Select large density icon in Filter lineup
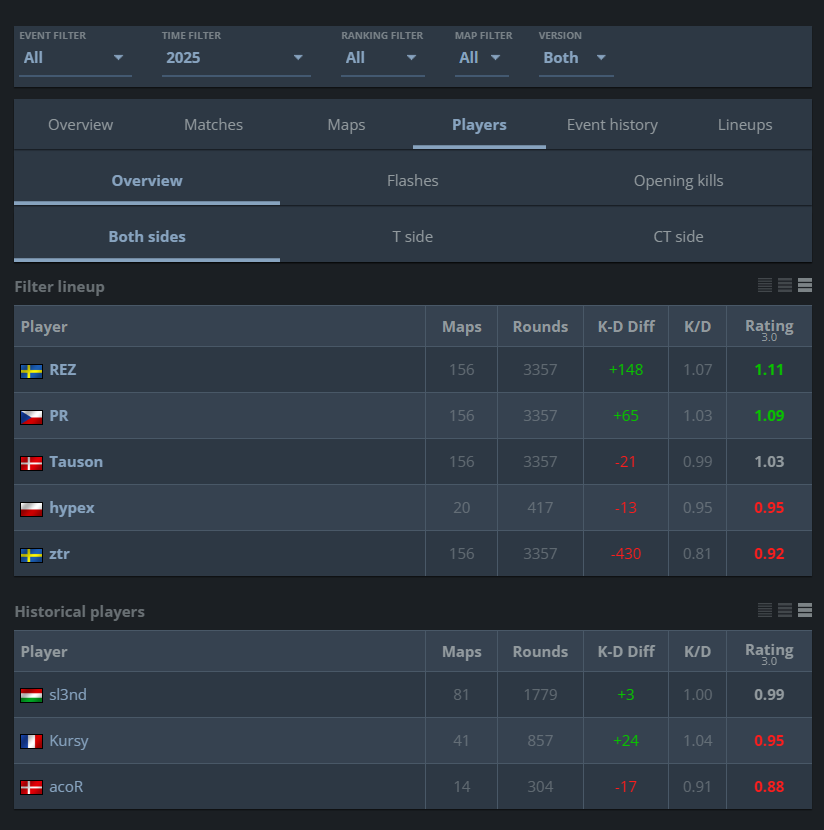Screen dimensions: 824x830 click(805, 285)
